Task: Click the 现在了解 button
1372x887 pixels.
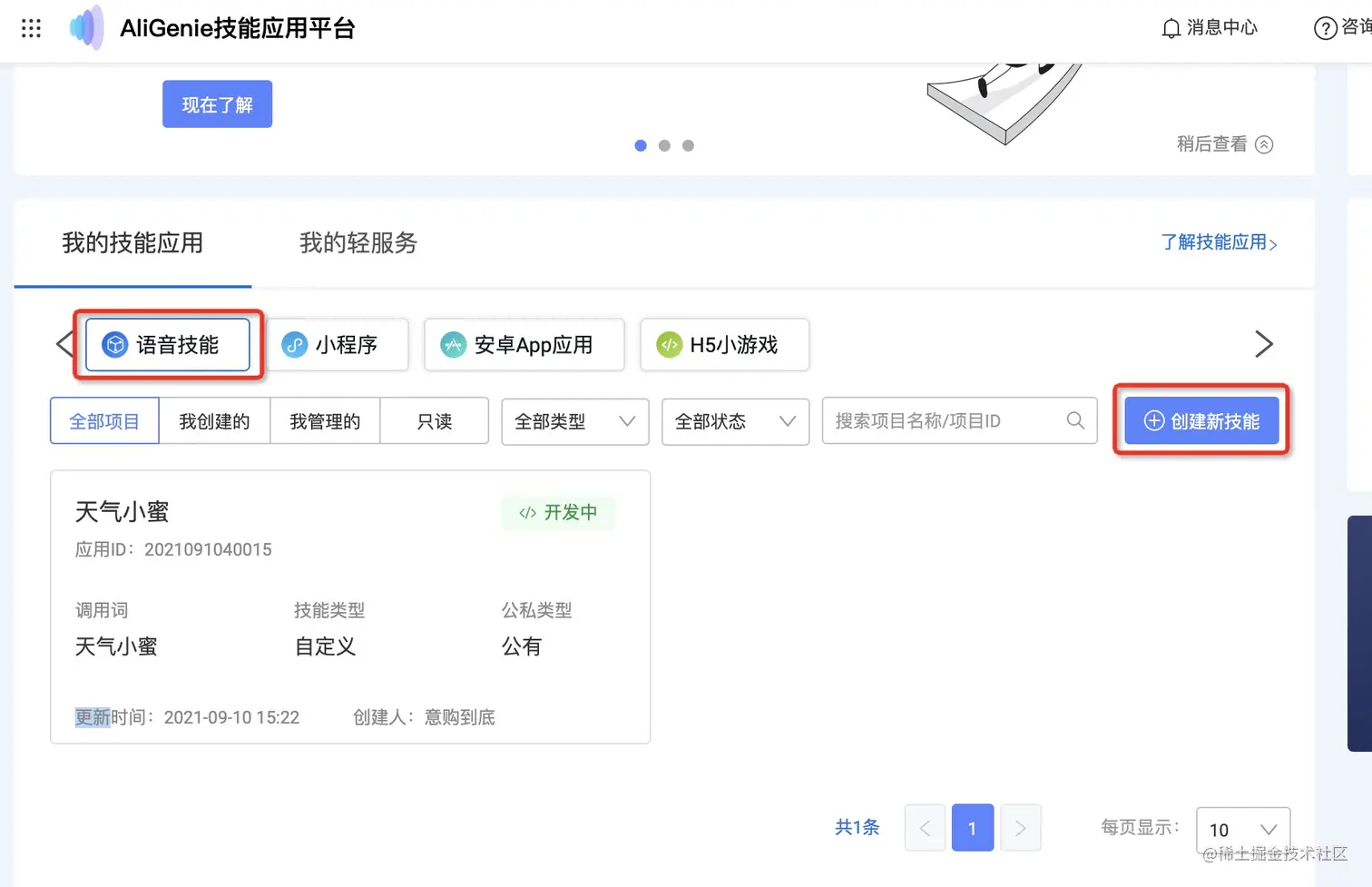Action: (x=217, y=104)
